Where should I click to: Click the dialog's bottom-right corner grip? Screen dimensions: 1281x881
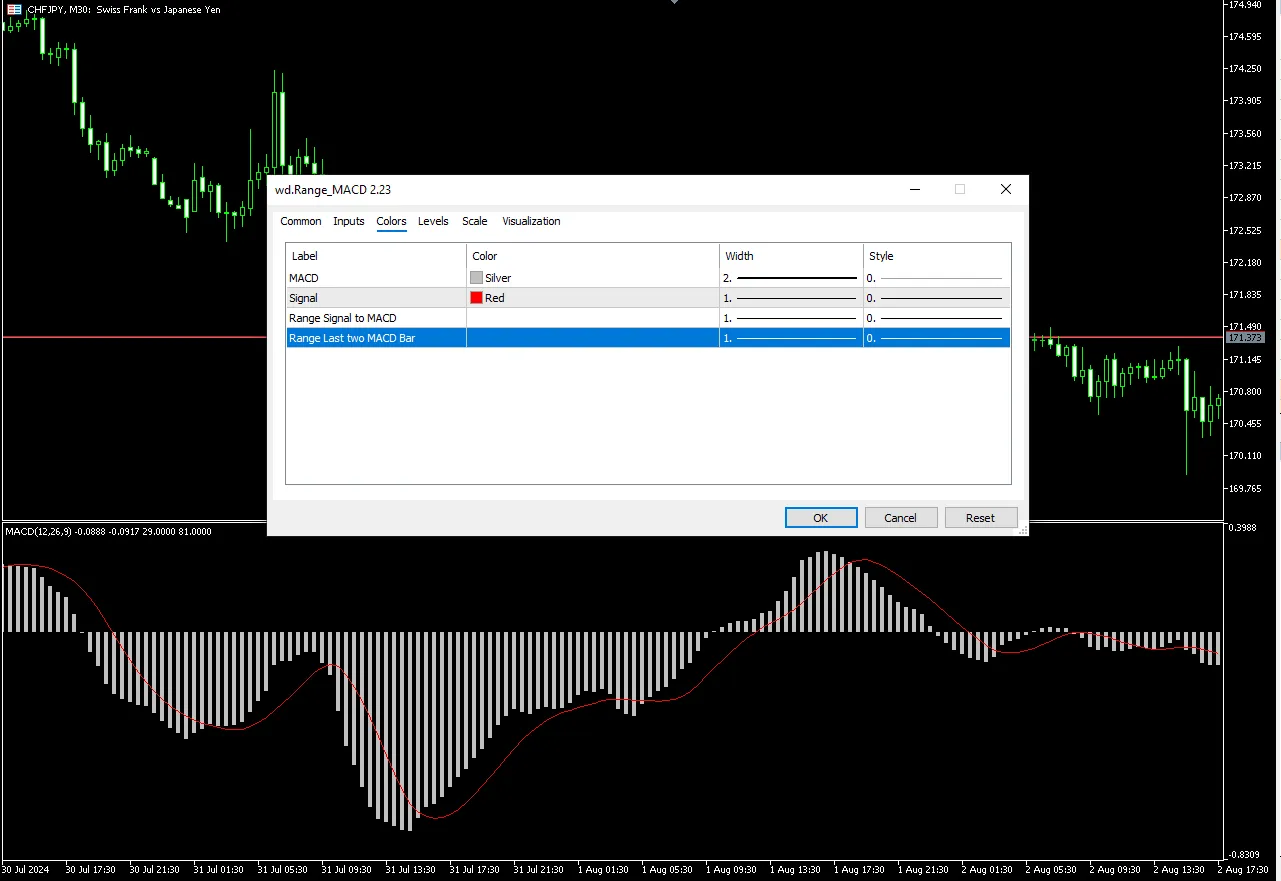tap(1022, 531)
